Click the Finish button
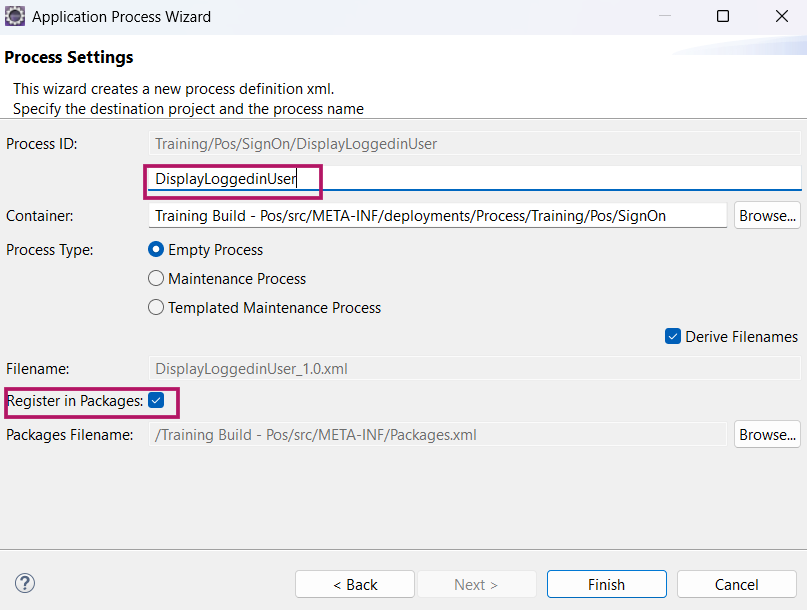Viewport: 807px width, 610px height. (x=606, y=584)
